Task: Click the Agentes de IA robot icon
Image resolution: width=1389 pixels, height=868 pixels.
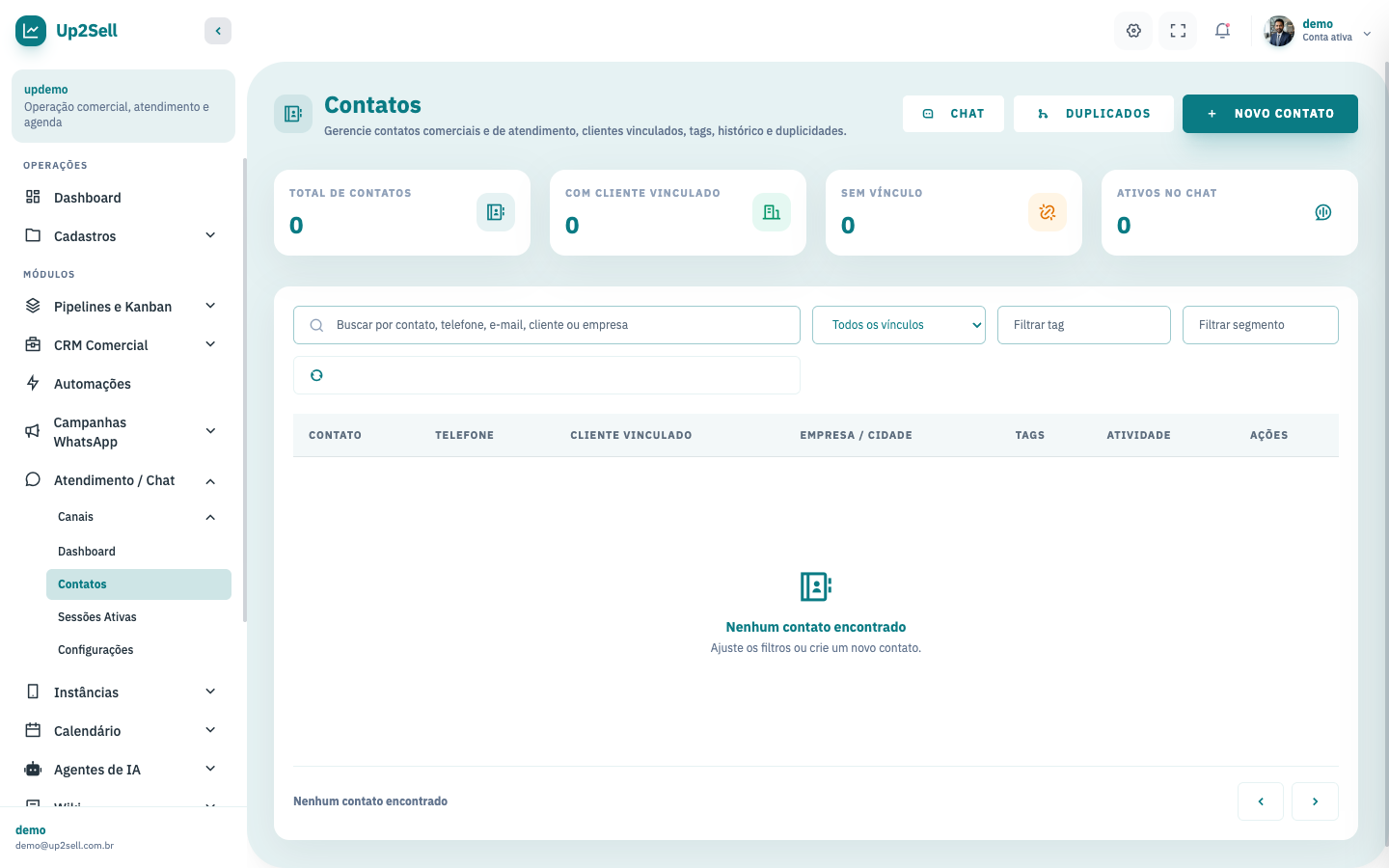Action: coord(33,769)
